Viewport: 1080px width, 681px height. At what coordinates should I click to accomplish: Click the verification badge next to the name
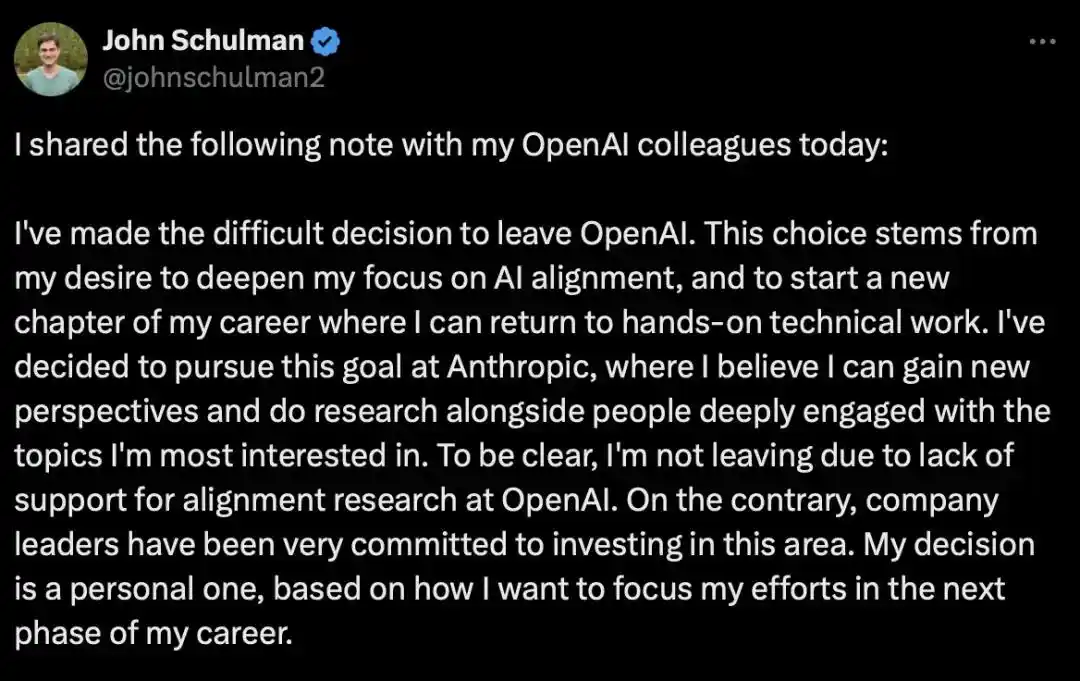[x=323, y=40]
